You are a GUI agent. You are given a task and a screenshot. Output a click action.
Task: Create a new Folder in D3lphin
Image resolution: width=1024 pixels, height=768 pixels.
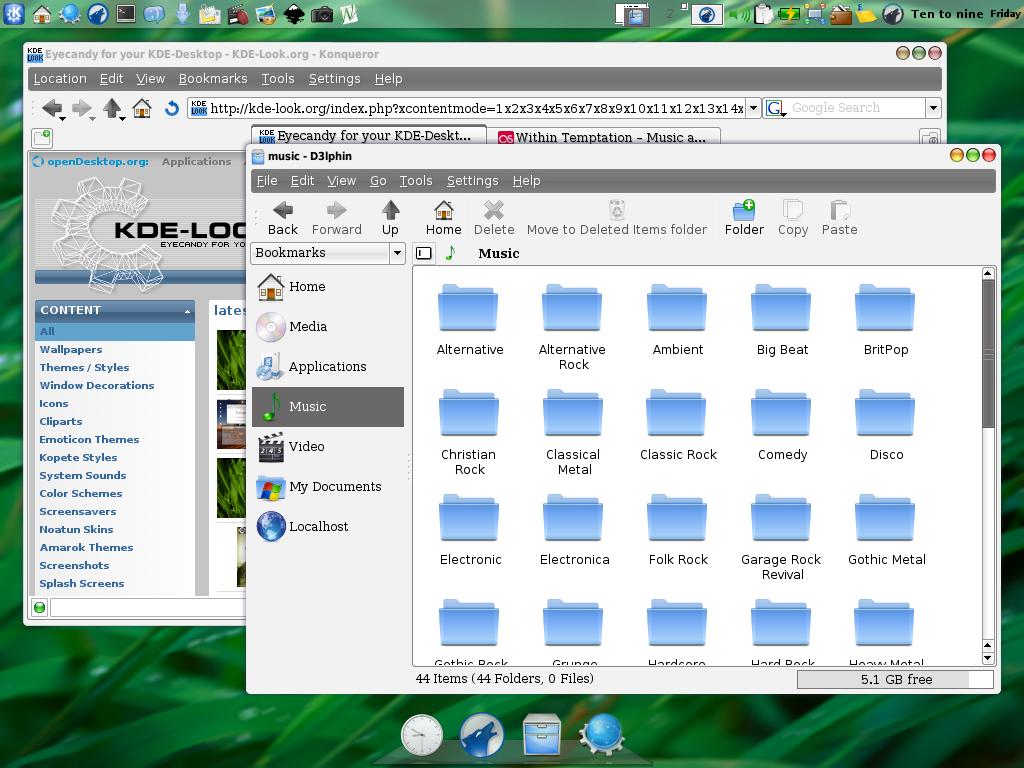[744, 218]
